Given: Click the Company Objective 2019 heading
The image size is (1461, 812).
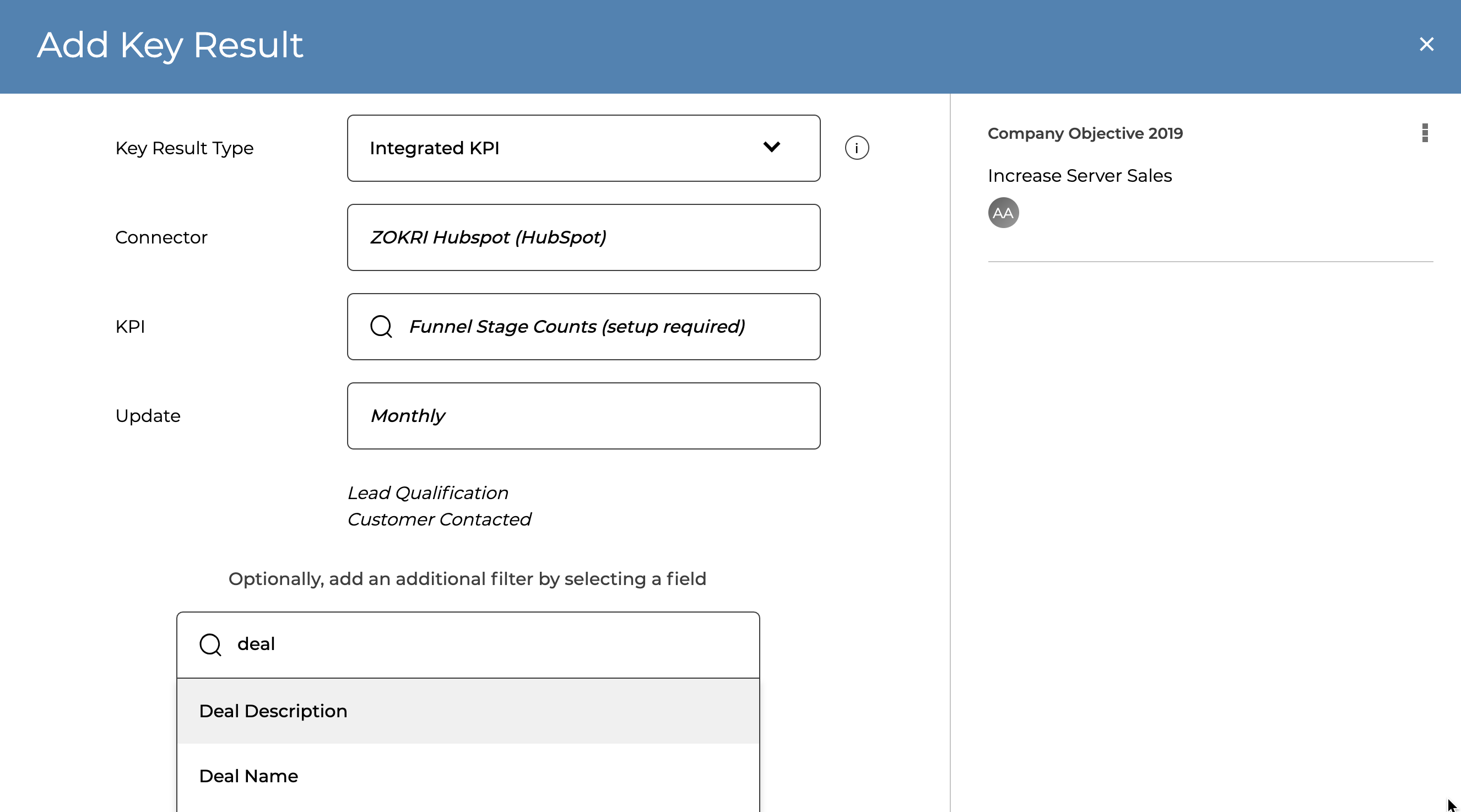Looking at the screenshot, I should coord(1085,133).
